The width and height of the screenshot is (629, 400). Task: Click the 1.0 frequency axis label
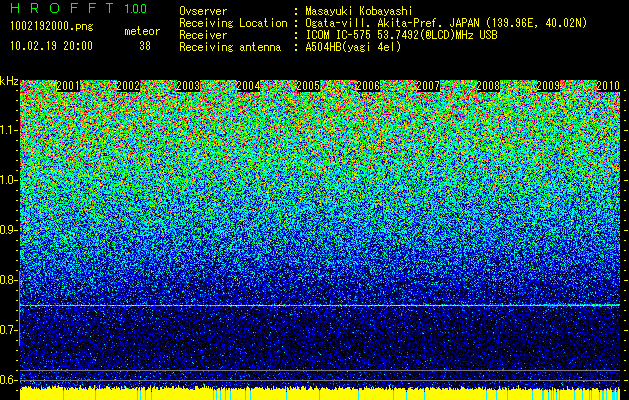pyautogui.click(x=9, y=180)
